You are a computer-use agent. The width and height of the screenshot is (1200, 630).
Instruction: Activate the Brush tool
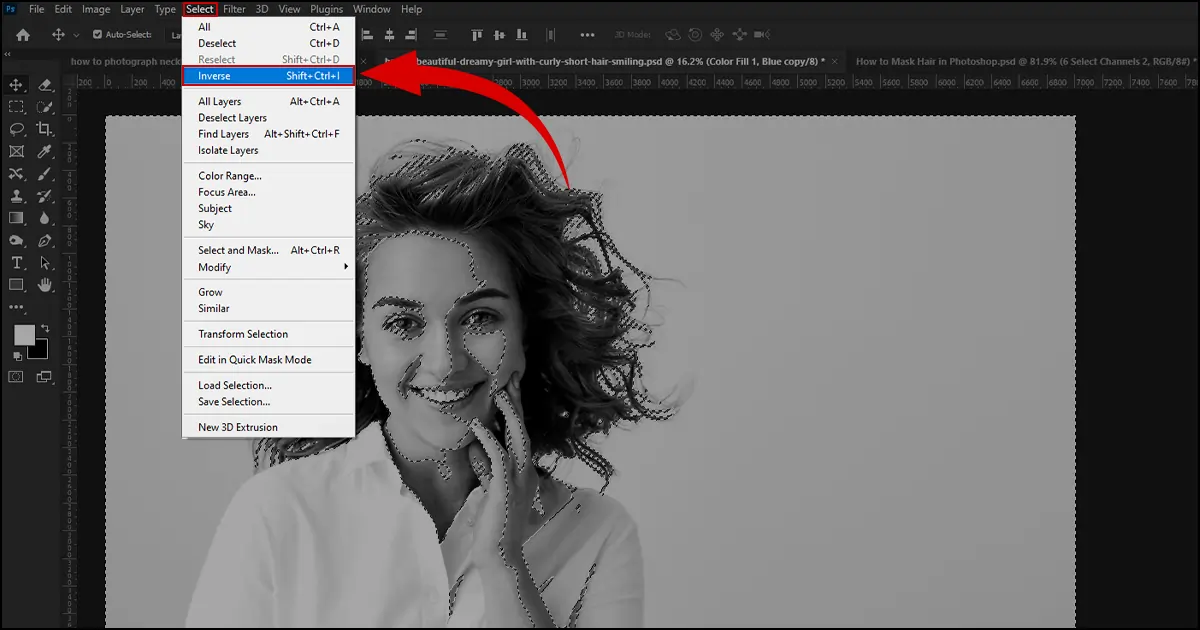pyautogui.click(x=45, y=174)
